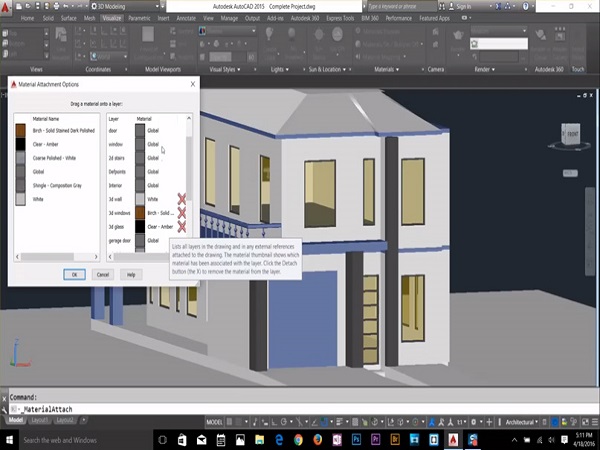
Task: Click the MODEL space button in status bar
Action: point(214,422)
